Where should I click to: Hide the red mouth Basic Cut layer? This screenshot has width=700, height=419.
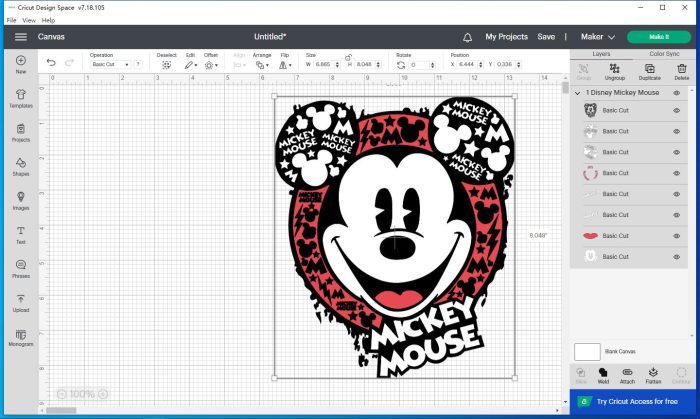(677, 236)
